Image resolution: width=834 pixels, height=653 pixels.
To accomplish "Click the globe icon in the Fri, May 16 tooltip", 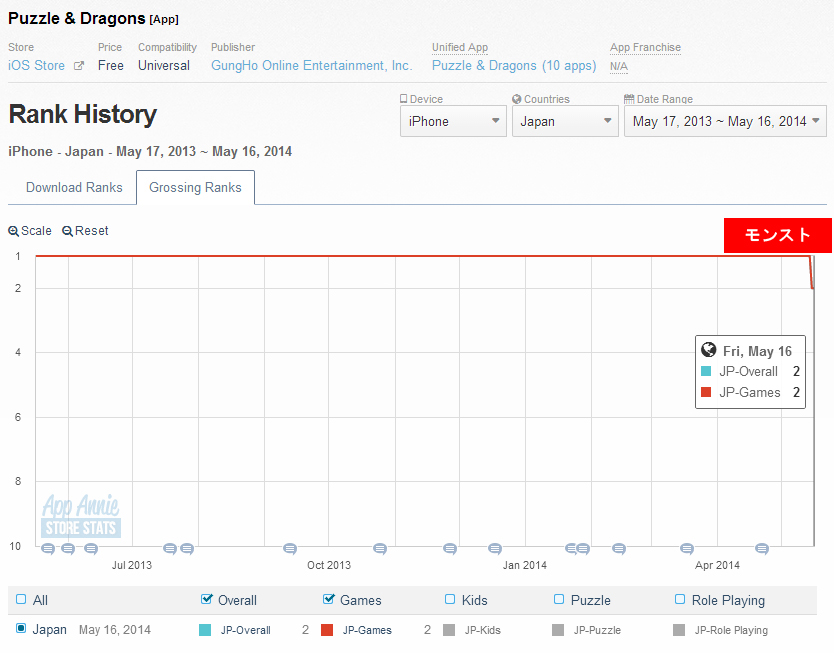I will (x=708, y=350).
